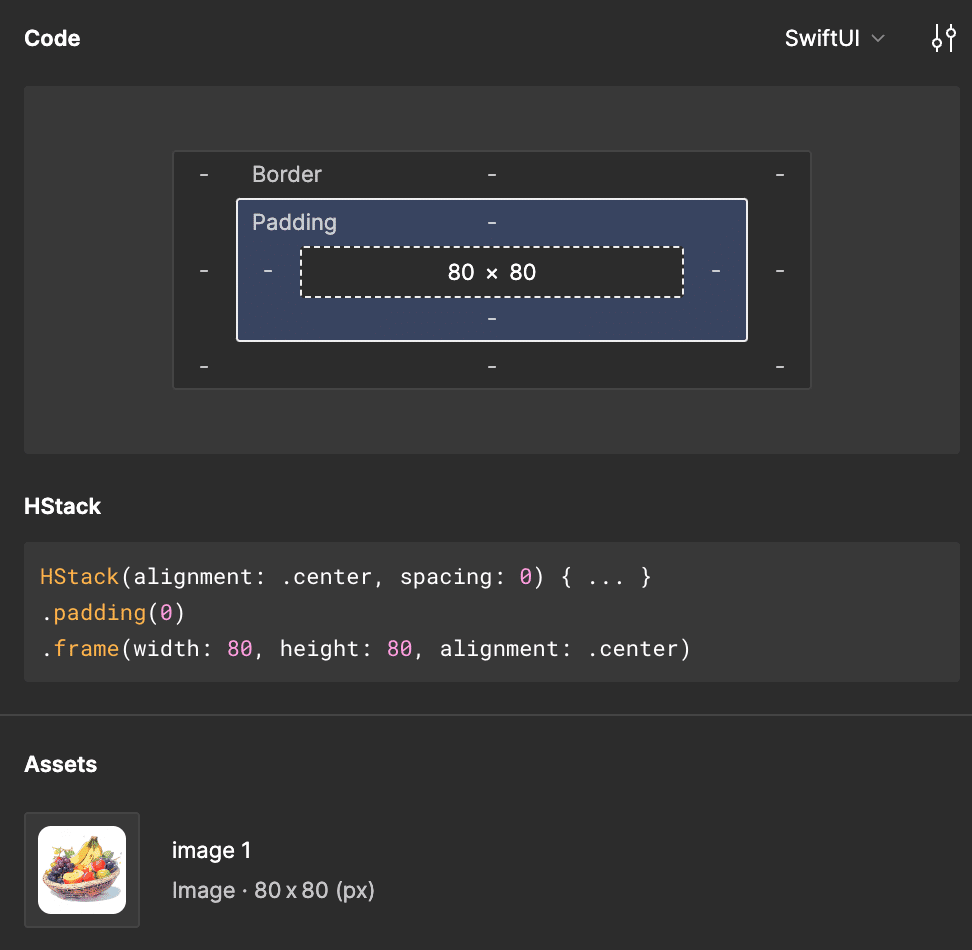The width and height of the screenshot is (972, 950).
Task: Select the bottom border value dash
Action: point(492,367)
